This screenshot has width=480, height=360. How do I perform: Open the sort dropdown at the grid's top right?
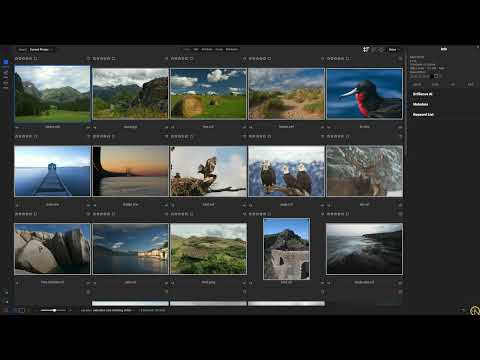[394, 50]
